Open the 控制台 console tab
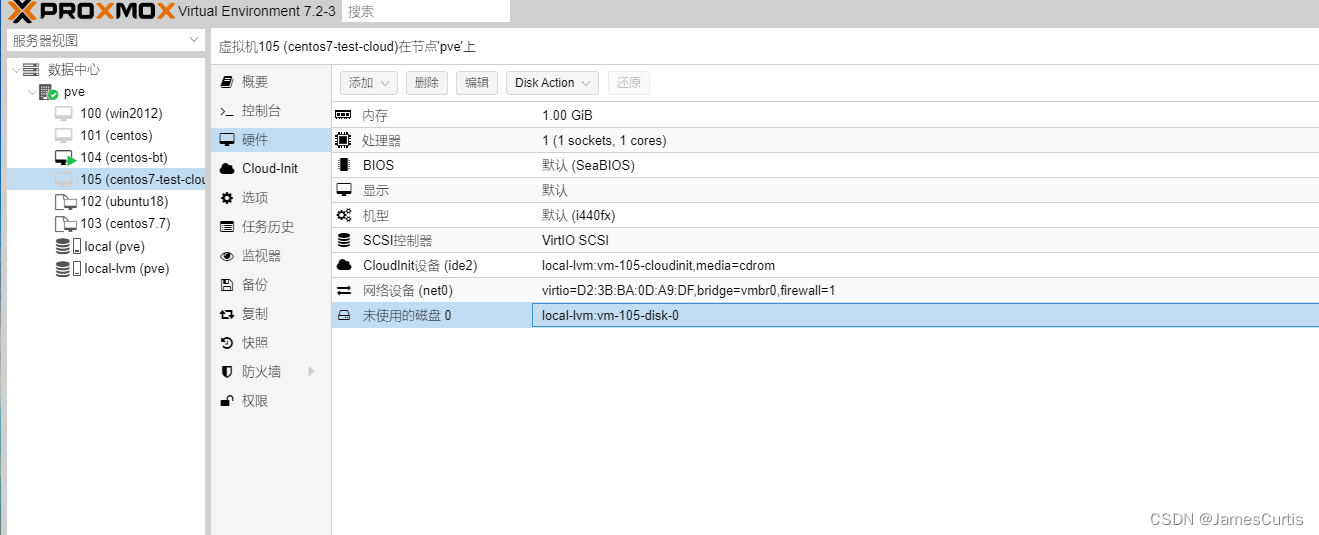The height and width of the screenshot is (535, 1319). (271, 110)
